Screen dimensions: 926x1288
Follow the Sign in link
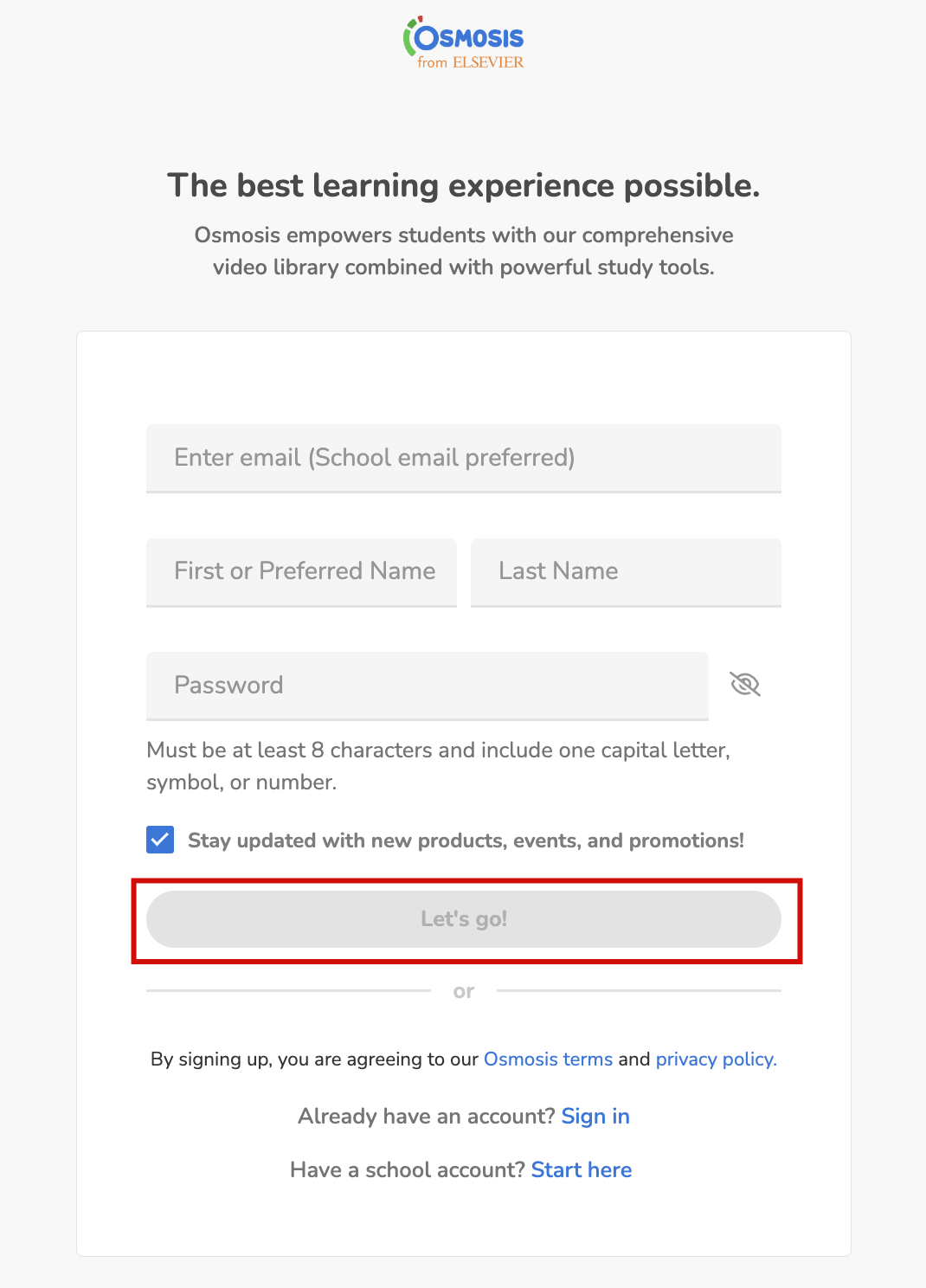click(595, 1117)
